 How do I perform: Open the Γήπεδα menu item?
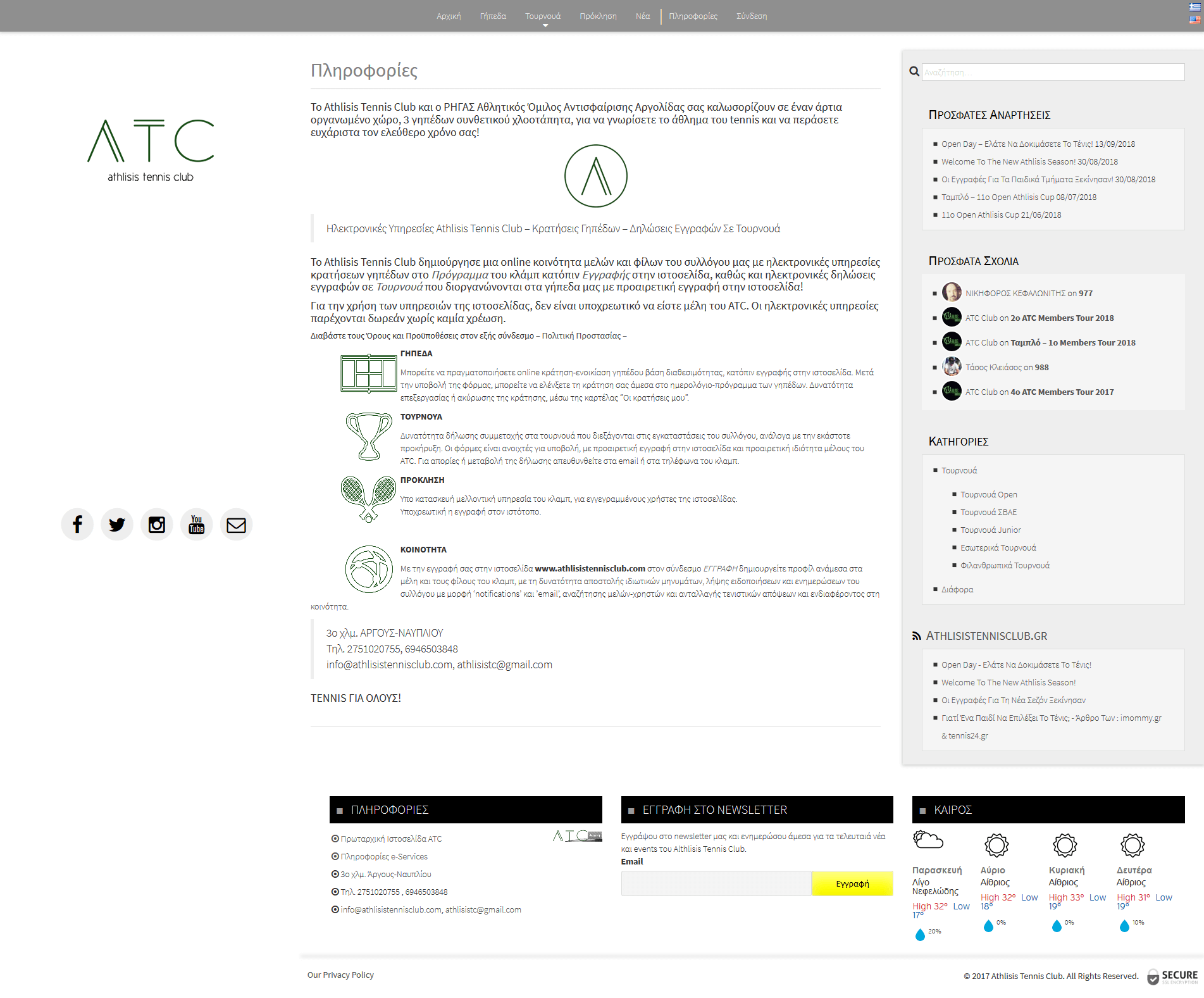(493, 16)
